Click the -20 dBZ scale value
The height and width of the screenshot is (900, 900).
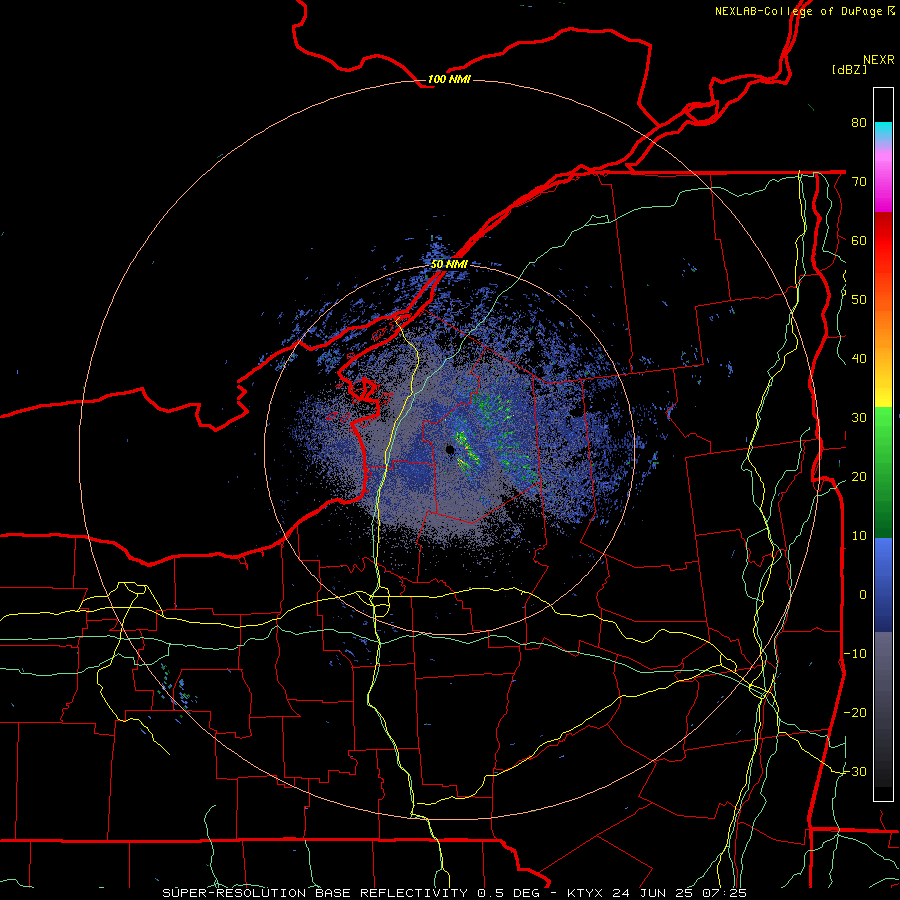tap(855, 712)
